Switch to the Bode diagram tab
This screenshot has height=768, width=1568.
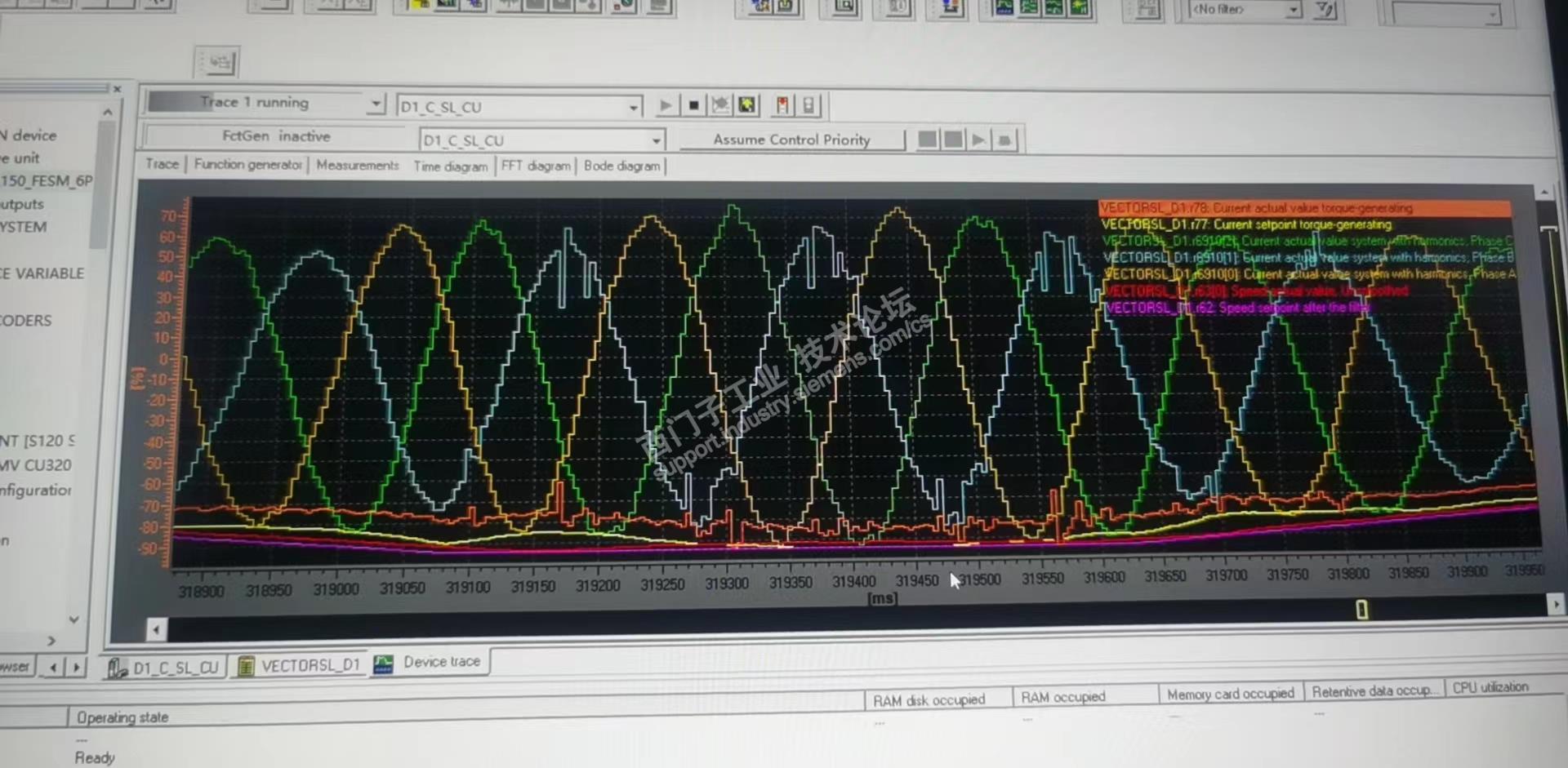pyautogui.click(x=621, y=166)
